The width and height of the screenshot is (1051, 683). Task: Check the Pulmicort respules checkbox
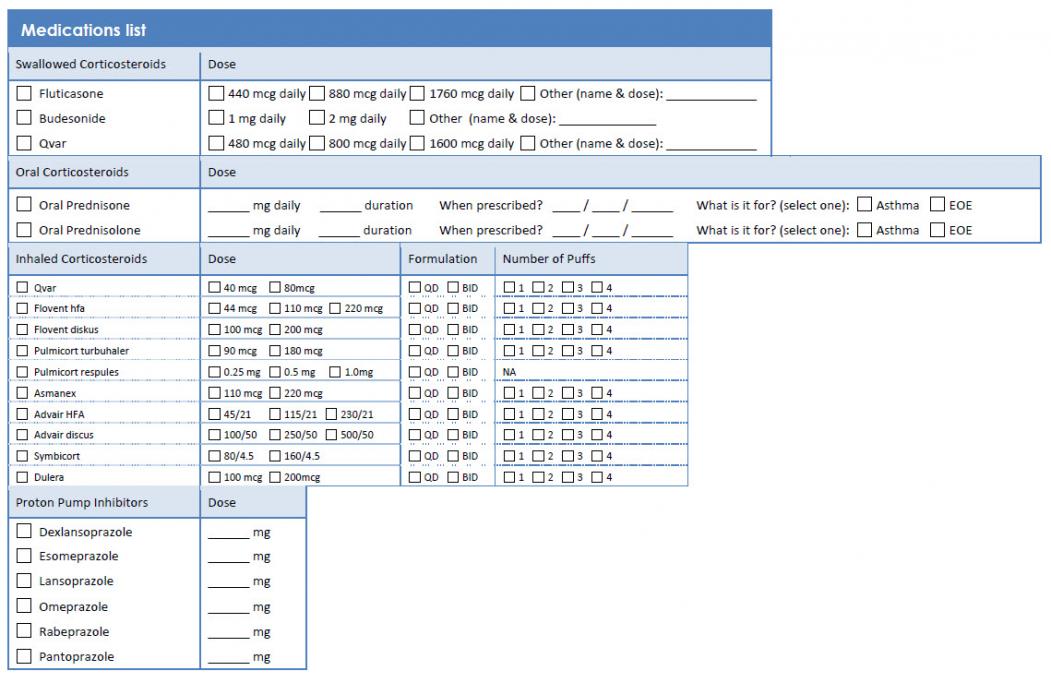tap(22, 372)
